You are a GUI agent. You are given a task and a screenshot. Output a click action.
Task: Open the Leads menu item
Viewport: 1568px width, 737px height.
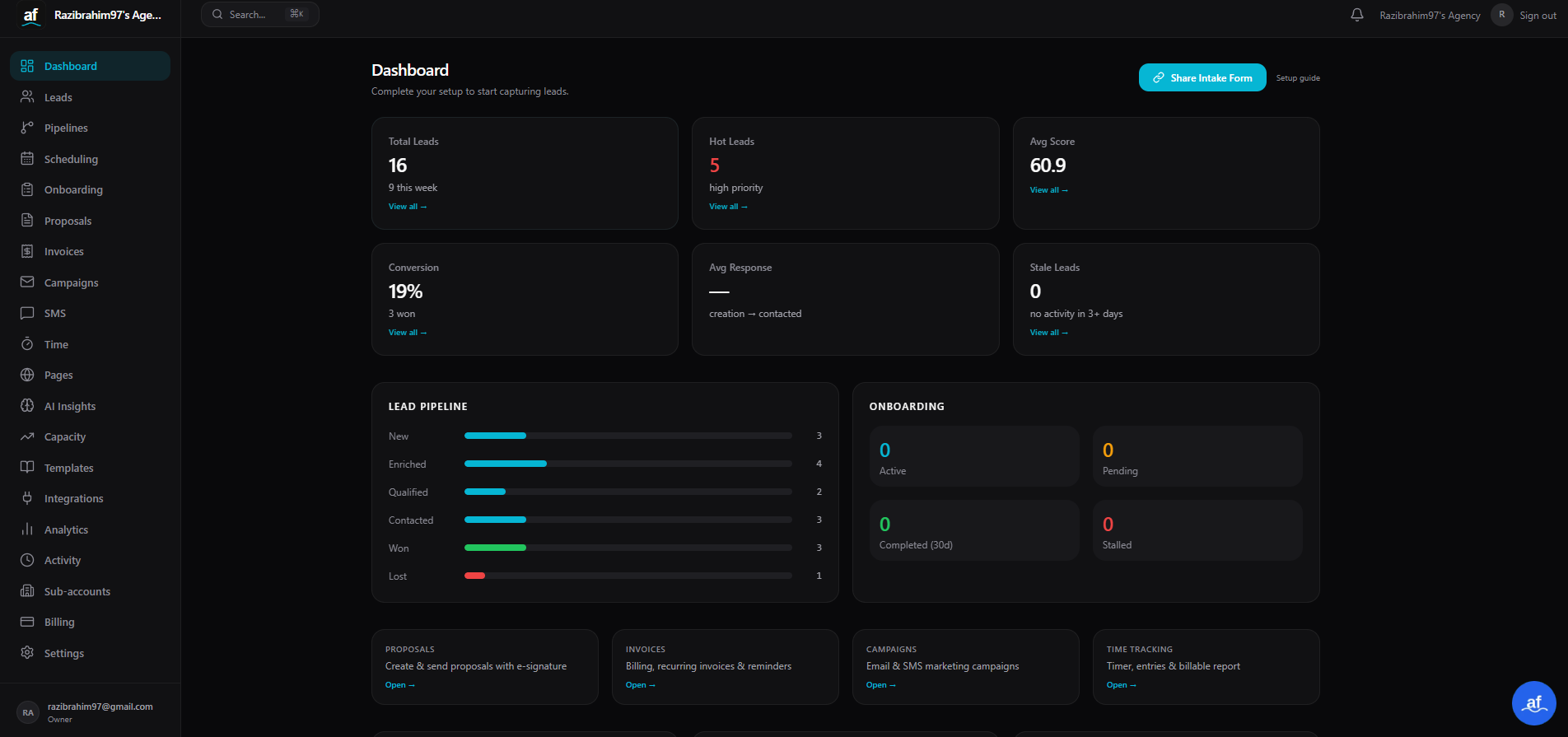58,97
